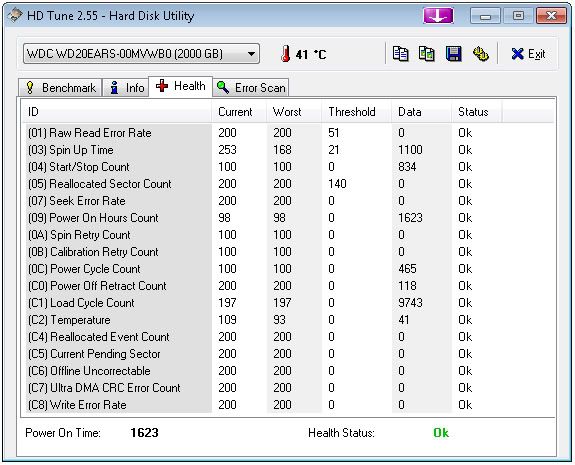Click the Data column header
Viewport: 575px width, 465px height.
point(421,112)
